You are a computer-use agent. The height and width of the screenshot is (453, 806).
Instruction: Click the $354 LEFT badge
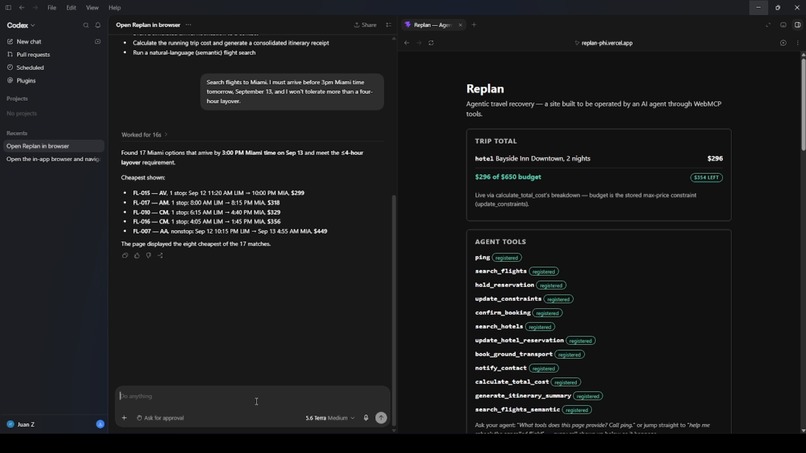[706, 177]
